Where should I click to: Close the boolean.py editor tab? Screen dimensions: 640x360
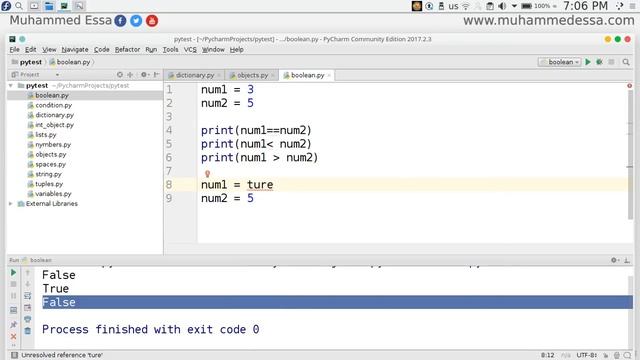(x=329, y=76)
